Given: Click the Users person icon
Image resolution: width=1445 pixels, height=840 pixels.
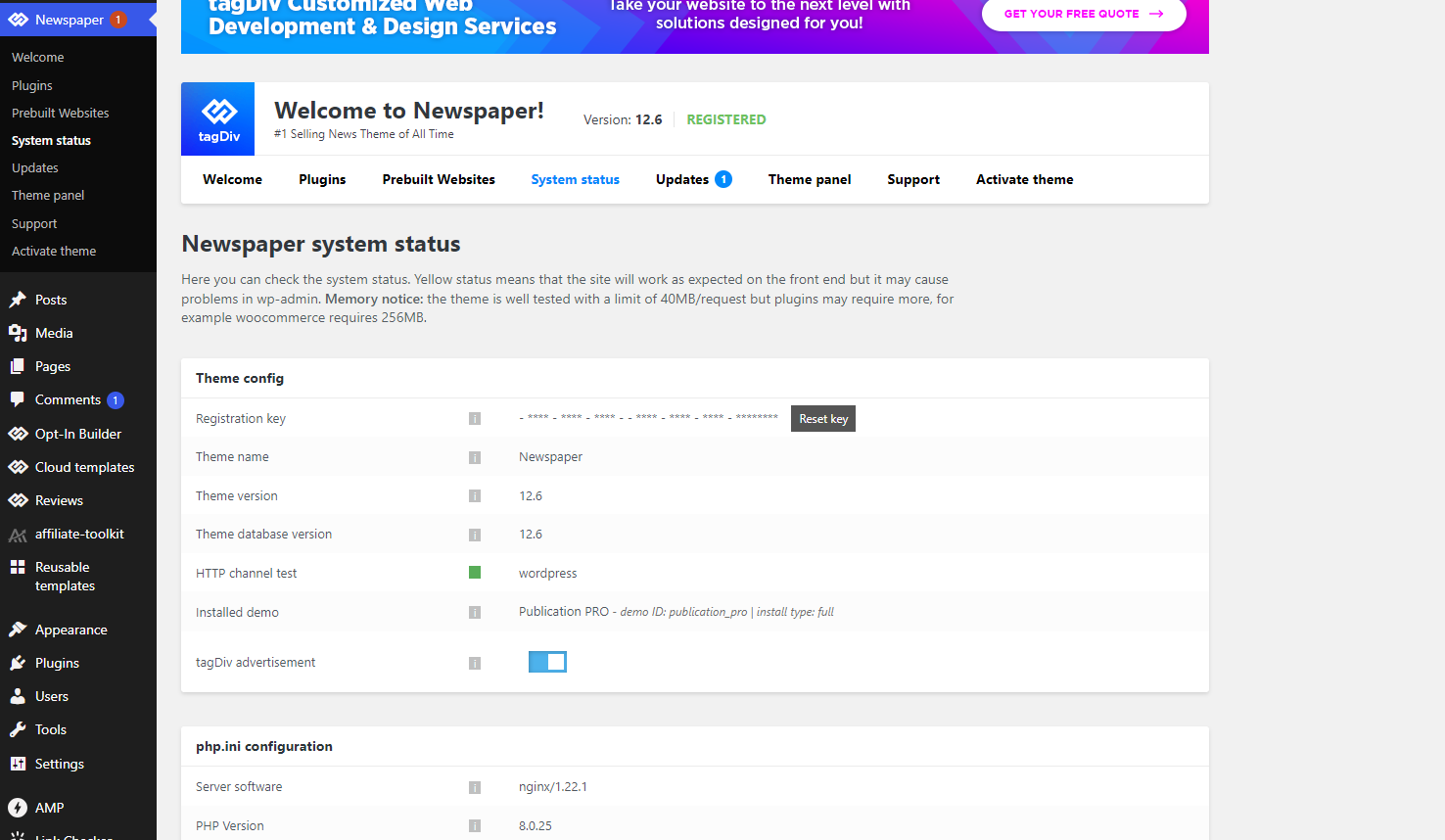Looking at the screenshot, I should 18,696.
